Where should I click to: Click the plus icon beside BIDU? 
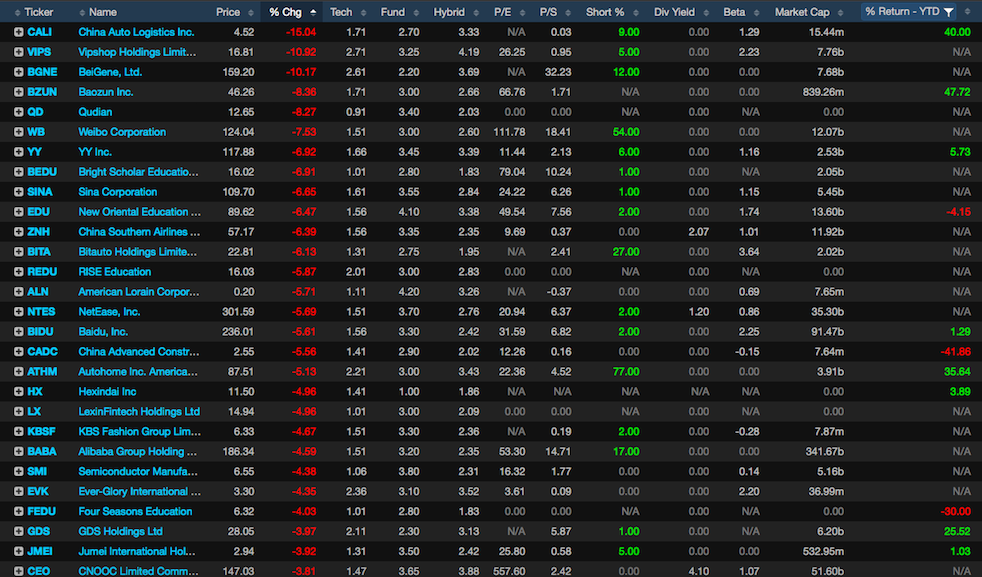[x=19, y=332]
